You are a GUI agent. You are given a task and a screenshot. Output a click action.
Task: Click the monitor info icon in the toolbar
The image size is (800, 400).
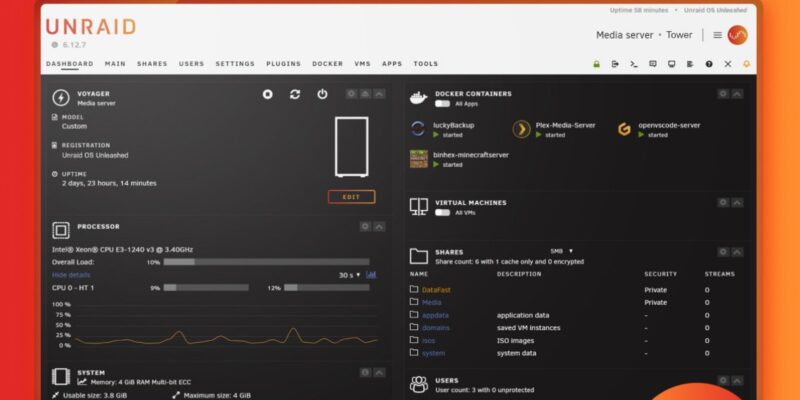pos(671,64)
